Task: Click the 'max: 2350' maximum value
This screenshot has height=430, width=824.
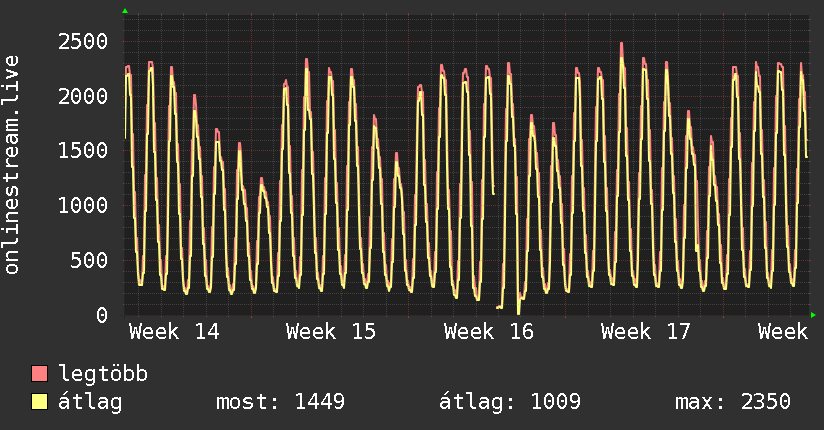Action: point(733,402)
